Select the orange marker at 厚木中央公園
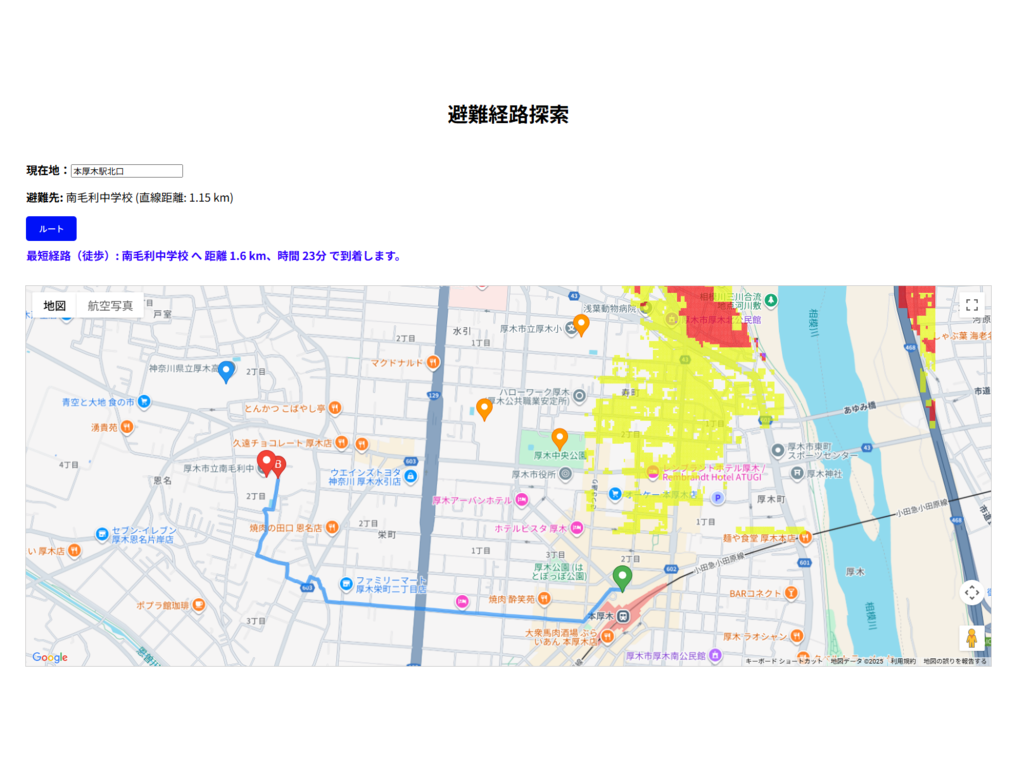This screenshot has width=1024, height=768. 560,438
